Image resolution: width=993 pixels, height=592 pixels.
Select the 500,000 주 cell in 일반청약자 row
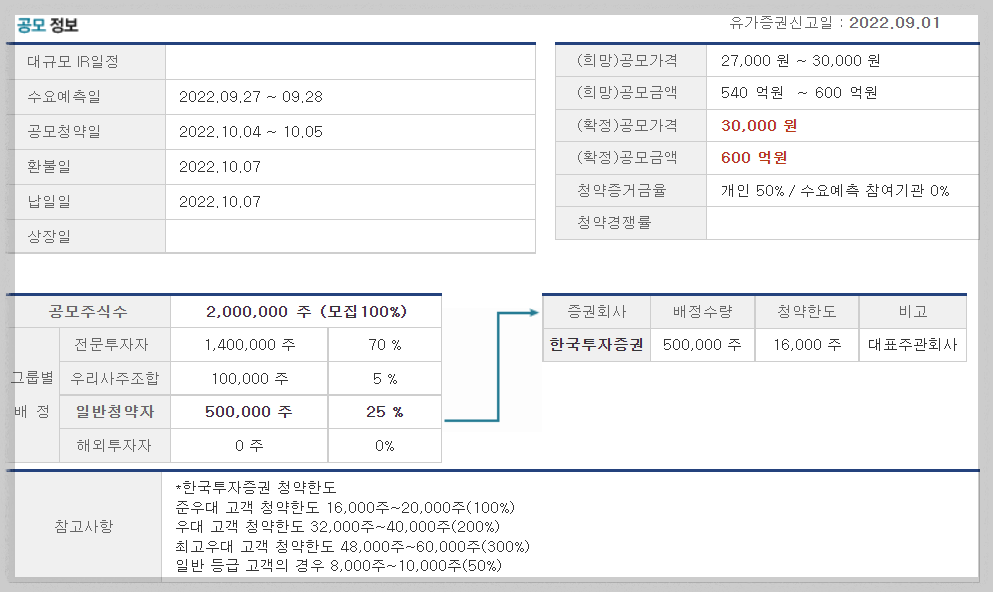pyautogui.click(x=248, y=412)
